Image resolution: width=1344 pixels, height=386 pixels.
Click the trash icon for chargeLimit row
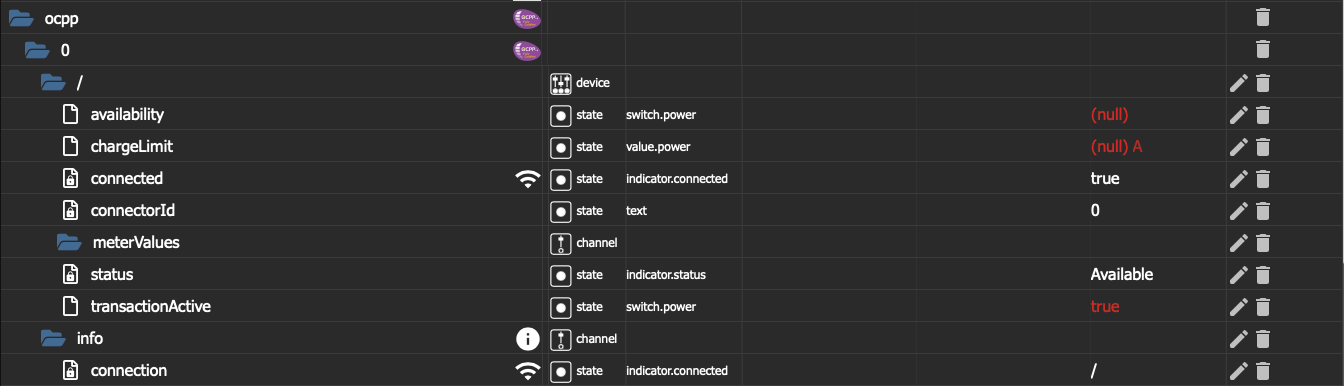pos(1263,146)
